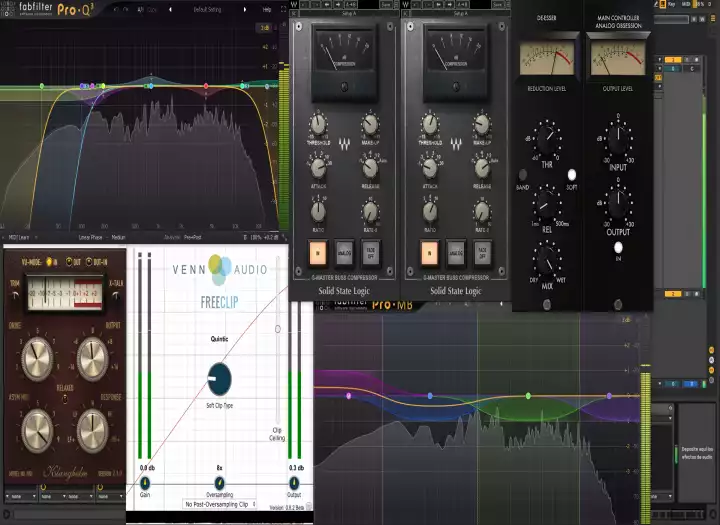Select the blue band node in Pro-MB
This screenshot has width=720, height=525.
coord(430,395)
